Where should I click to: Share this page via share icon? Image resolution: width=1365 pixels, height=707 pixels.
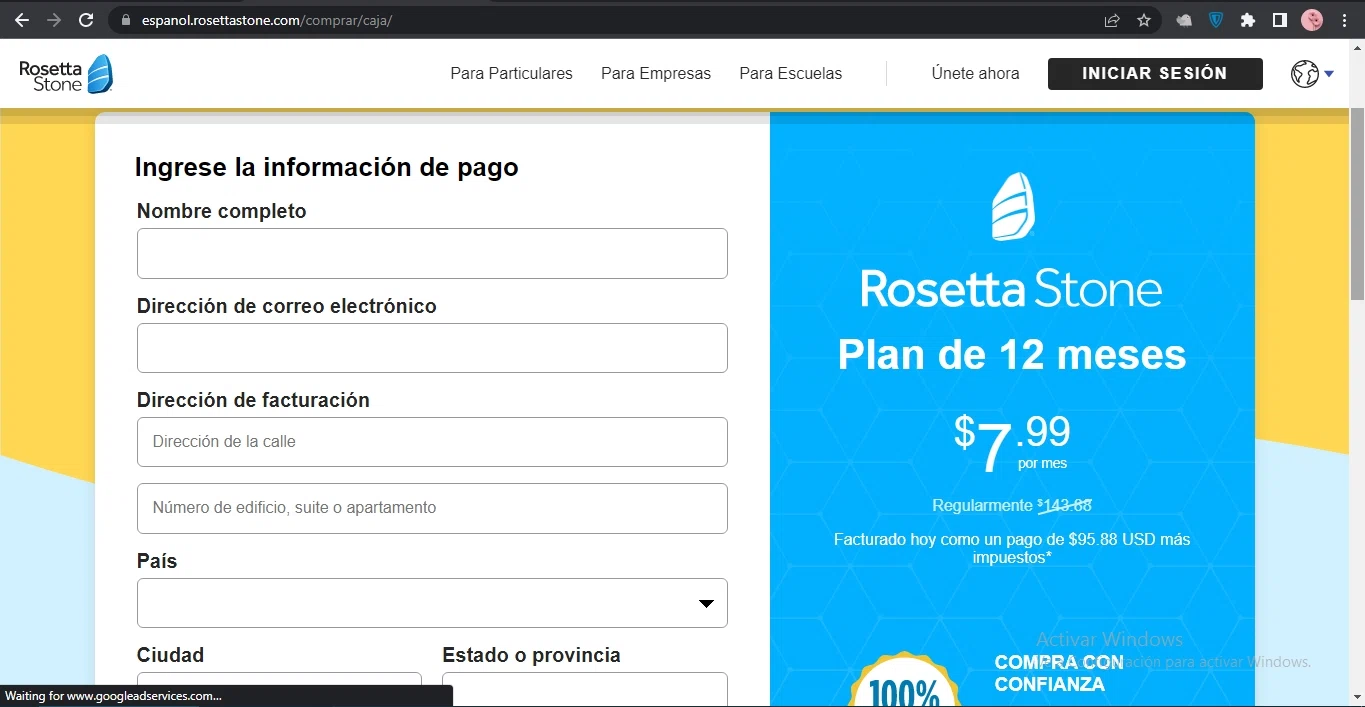[x=1112, y=20]
